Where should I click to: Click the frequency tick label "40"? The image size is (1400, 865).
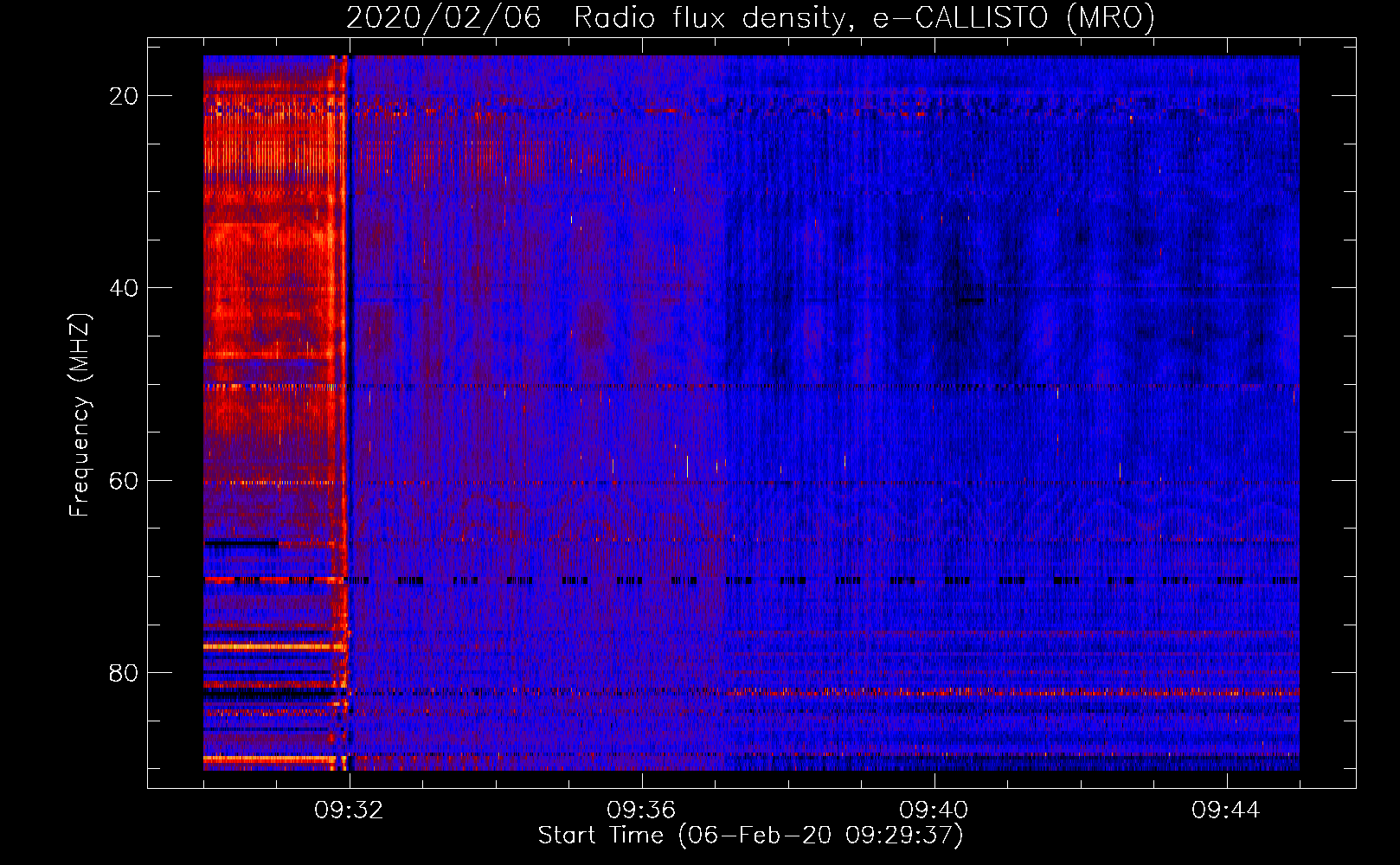point(124,288)
